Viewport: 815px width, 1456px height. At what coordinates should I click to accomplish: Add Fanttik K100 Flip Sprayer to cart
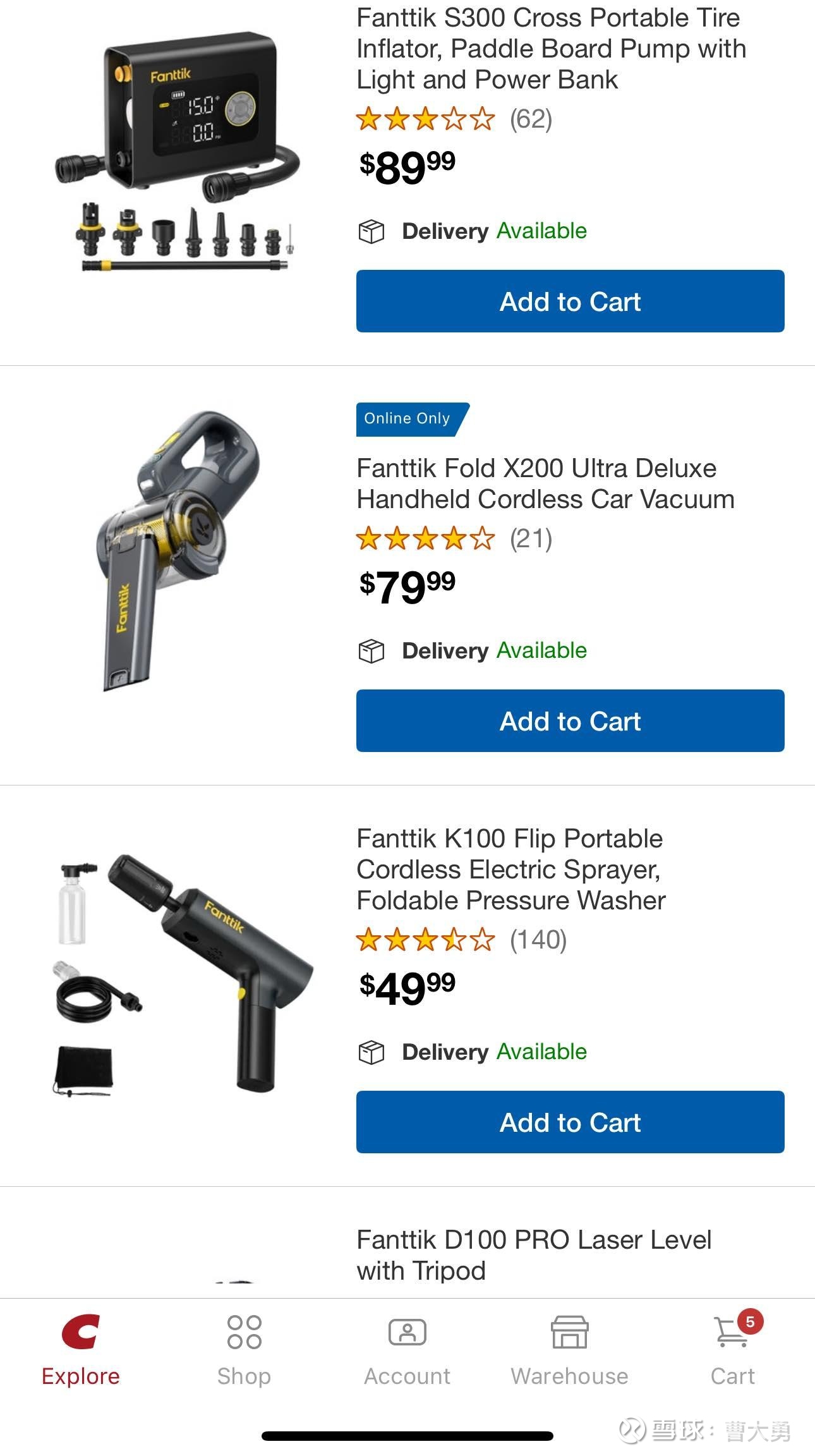pyautogui.click(x=570, y=1122)
